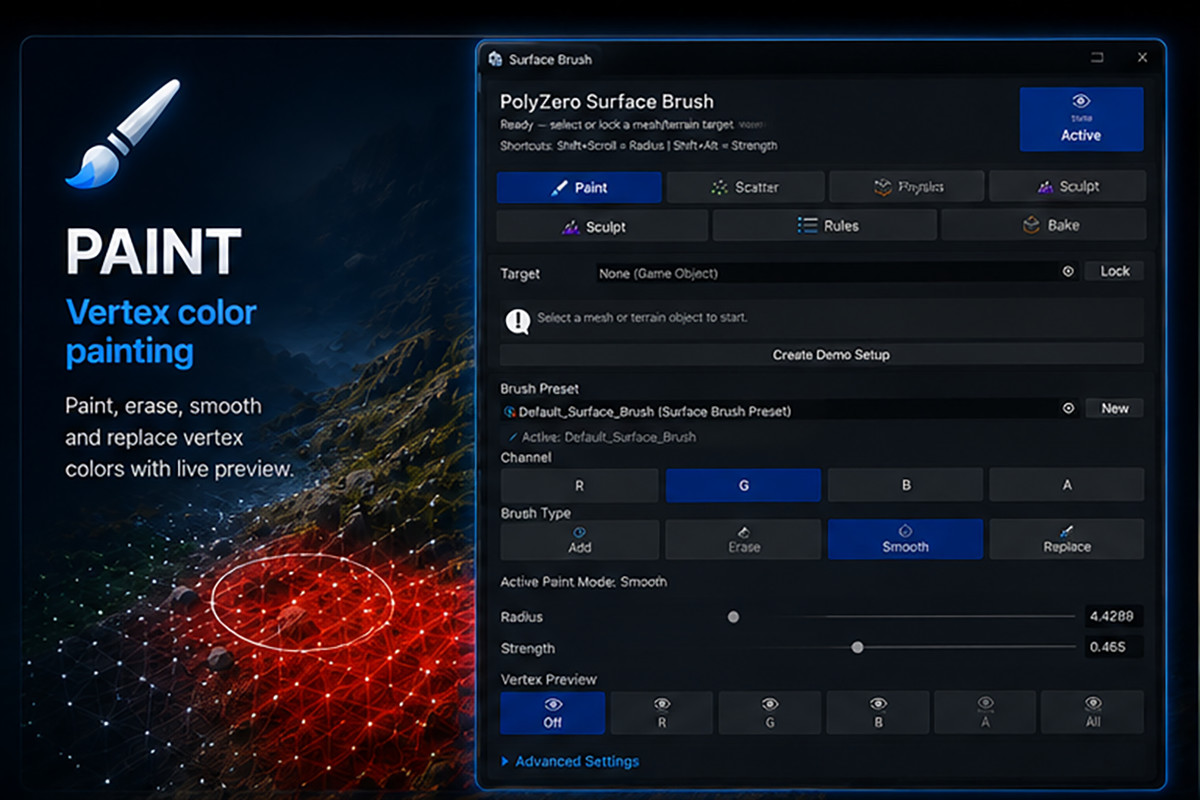Show Vertex Preview for B

(x=878, y=713)
